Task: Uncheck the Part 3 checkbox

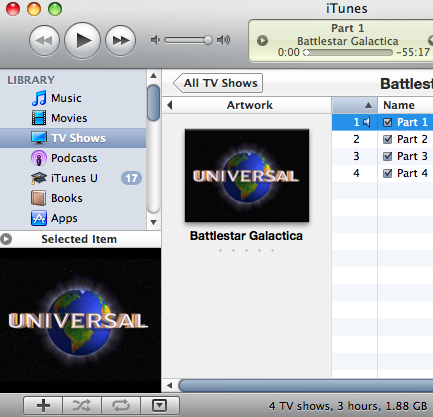Action: pos(387,156)
